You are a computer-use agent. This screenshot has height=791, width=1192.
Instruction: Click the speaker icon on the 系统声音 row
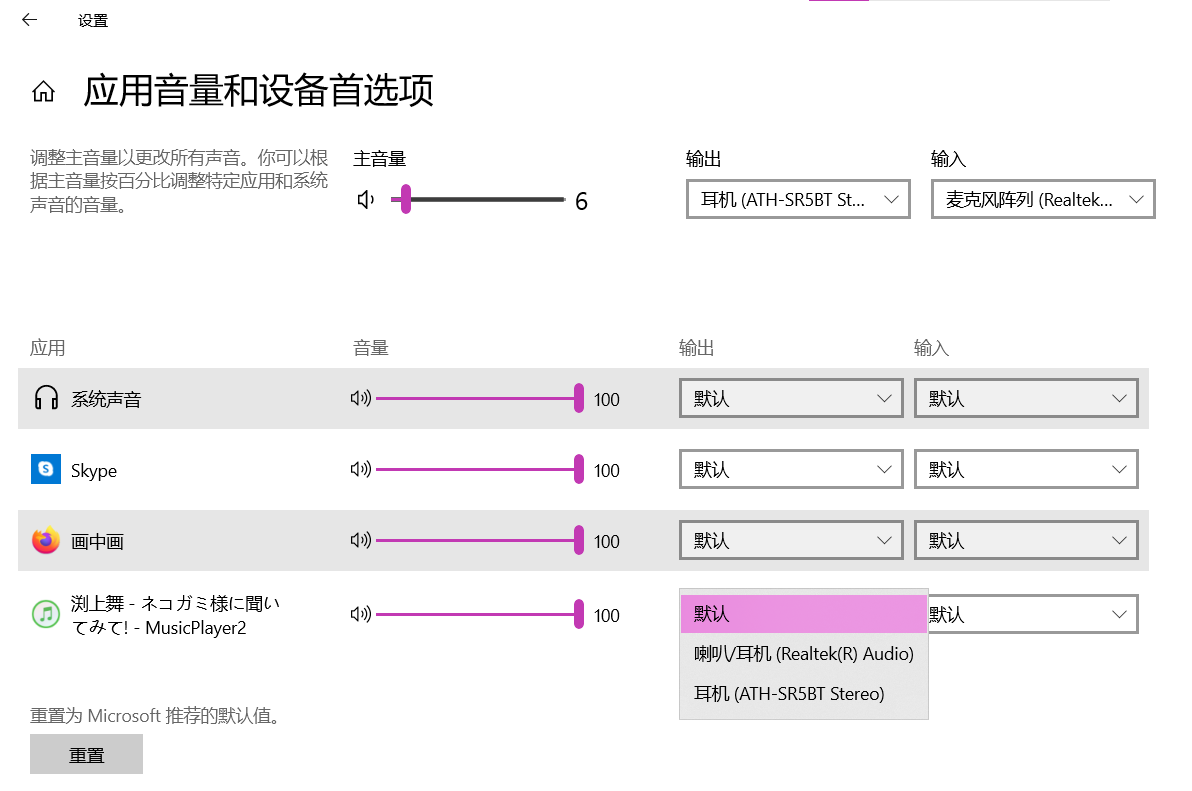point(362,398)
